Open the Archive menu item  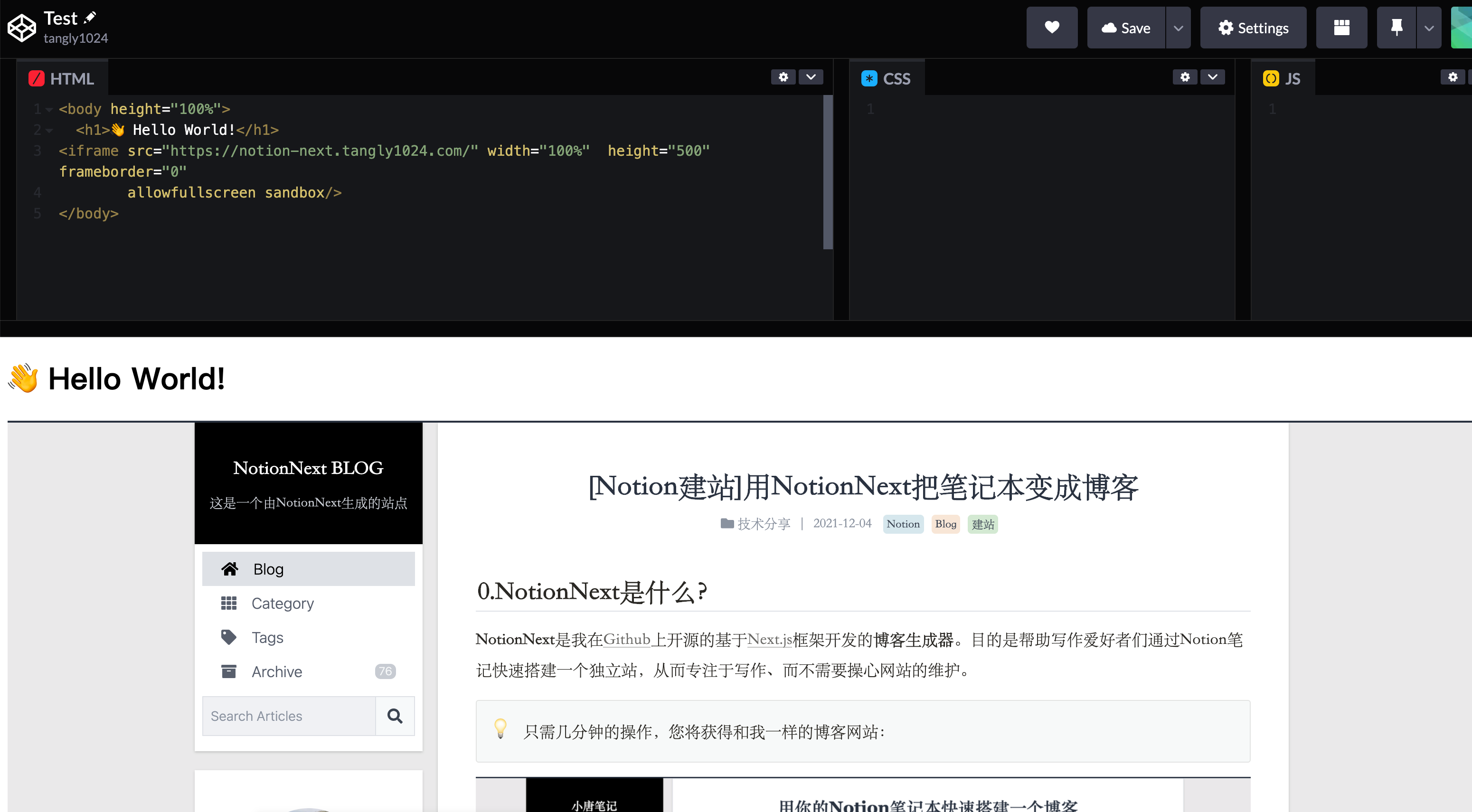tap(309, 671)
